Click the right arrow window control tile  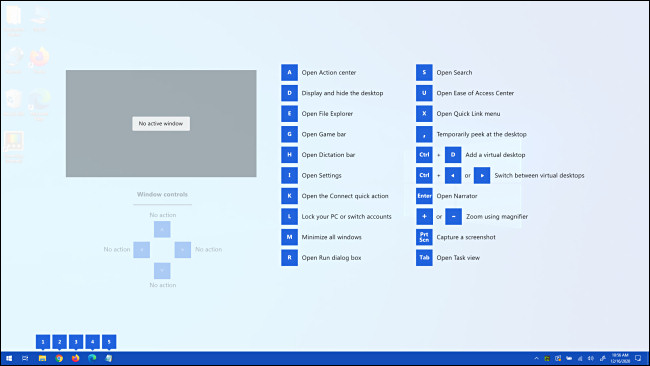pos(183,250)
